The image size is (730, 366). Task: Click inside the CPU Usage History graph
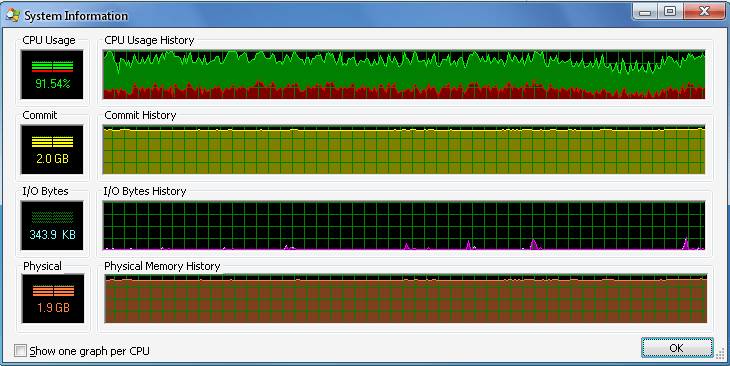(404, 75)
